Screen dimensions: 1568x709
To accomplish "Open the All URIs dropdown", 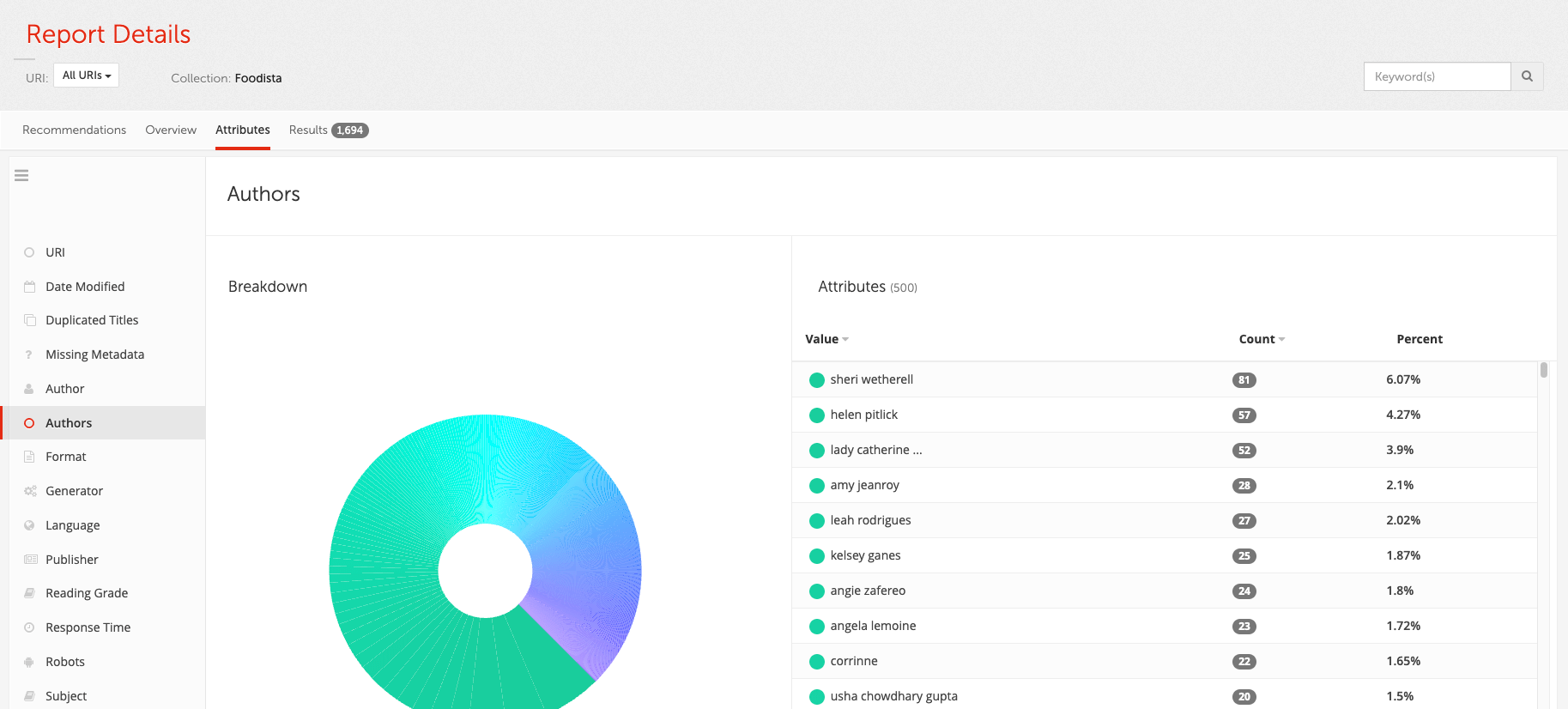I will (x=87, y=76).
